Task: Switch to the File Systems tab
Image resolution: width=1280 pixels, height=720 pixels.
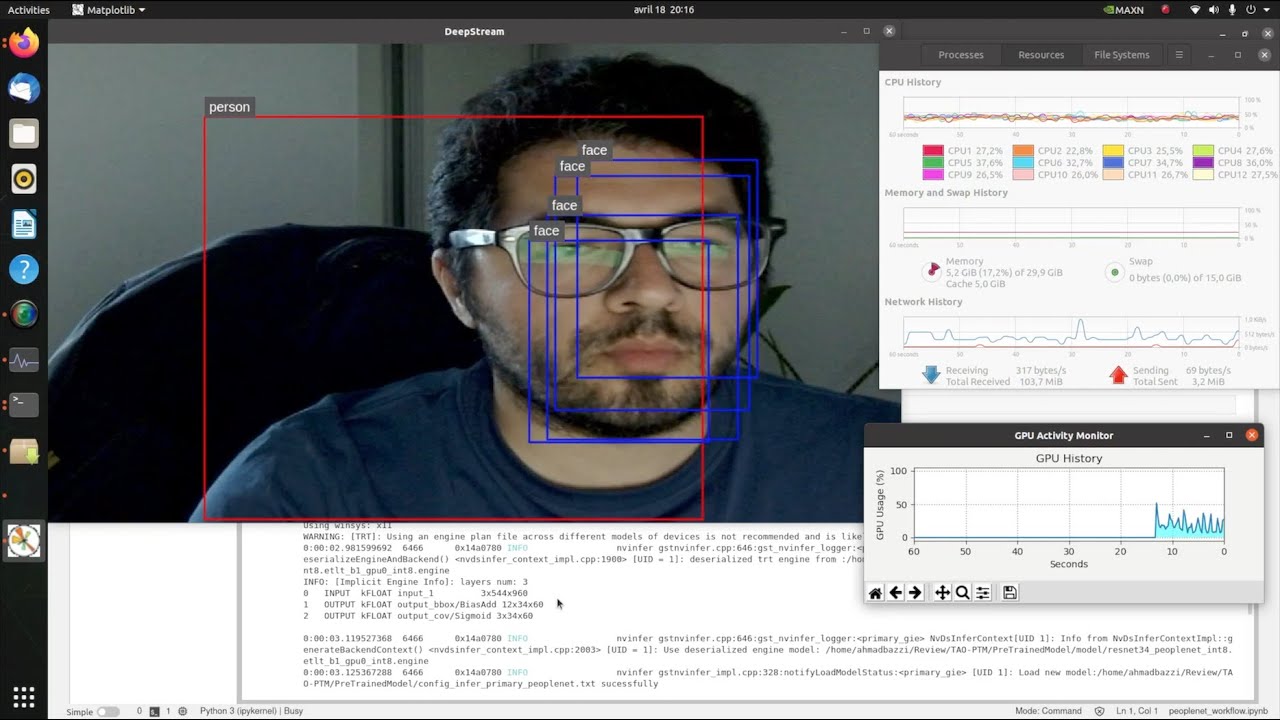Action: [1122, 55]
